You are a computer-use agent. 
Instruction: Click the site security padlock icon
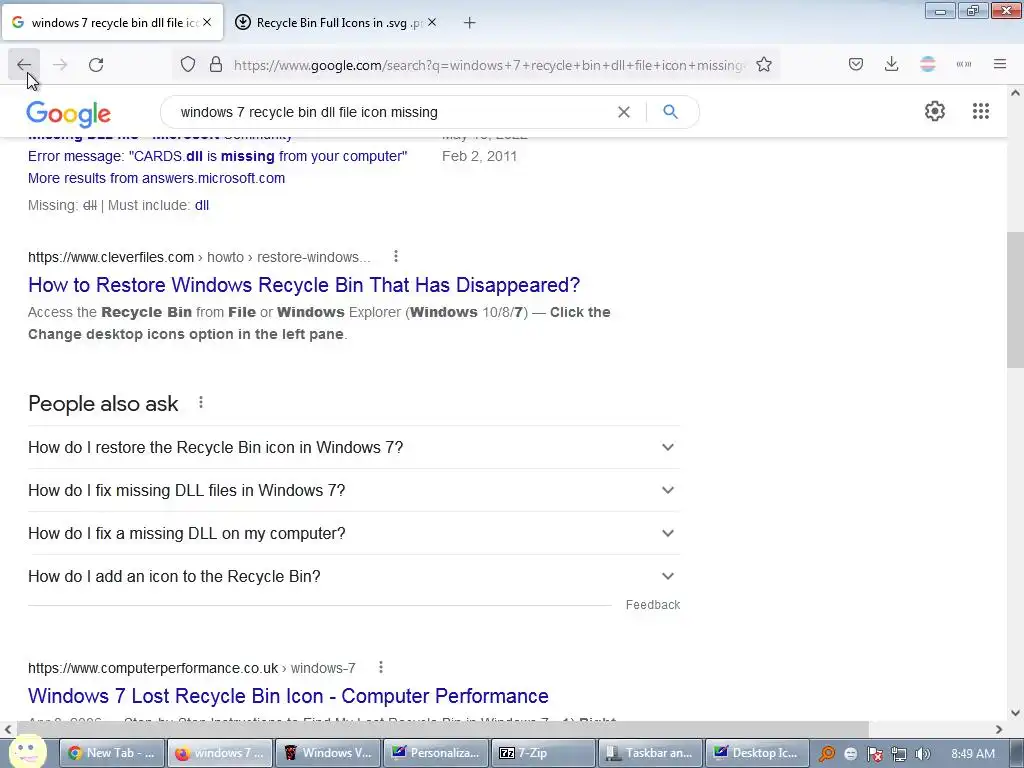coord(216,65)
